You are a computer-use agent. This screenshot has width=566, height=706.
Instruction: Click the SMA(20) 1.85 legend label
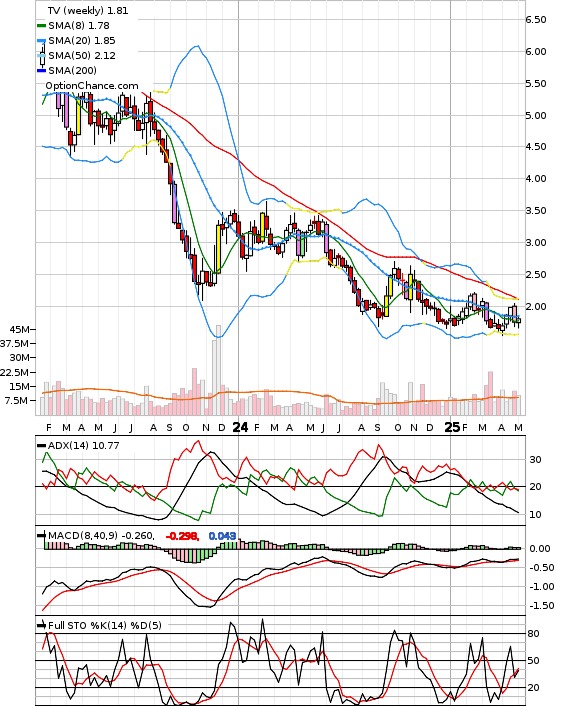click(x=82, y=41)
